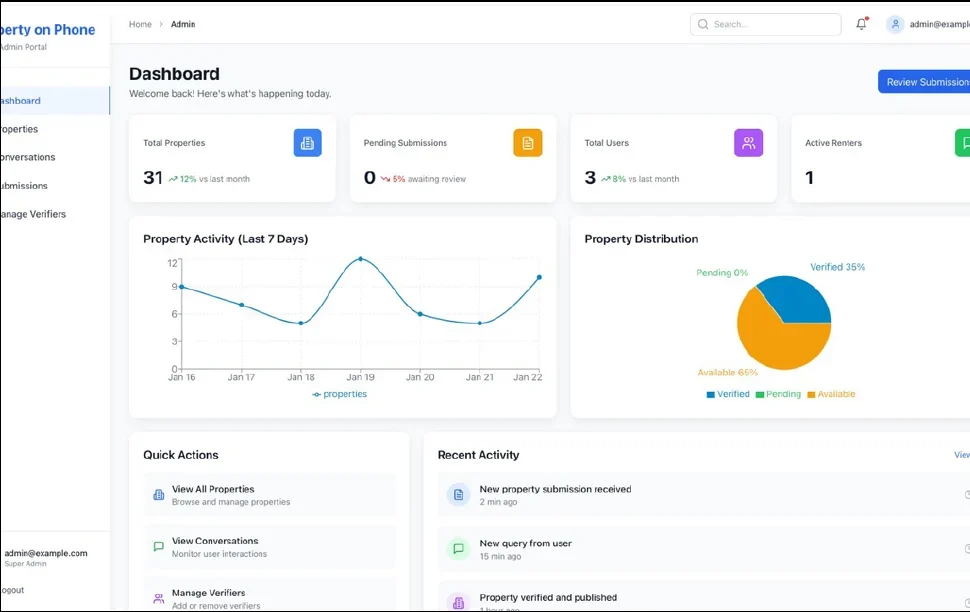Click the magnifier icon in search box
This screenshot has width=970, height=612.
[703, 24]
